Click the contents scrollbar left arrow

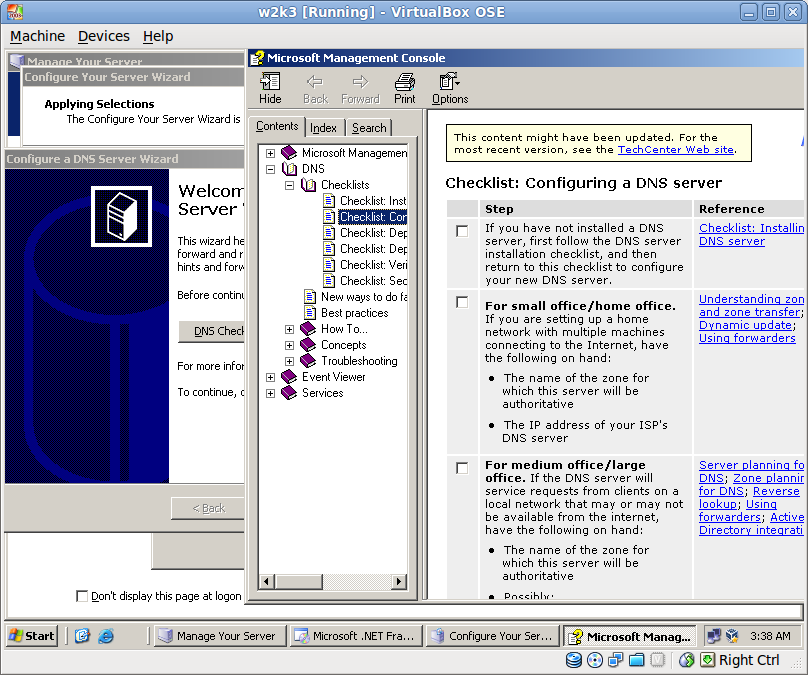(x=266, y=582)
